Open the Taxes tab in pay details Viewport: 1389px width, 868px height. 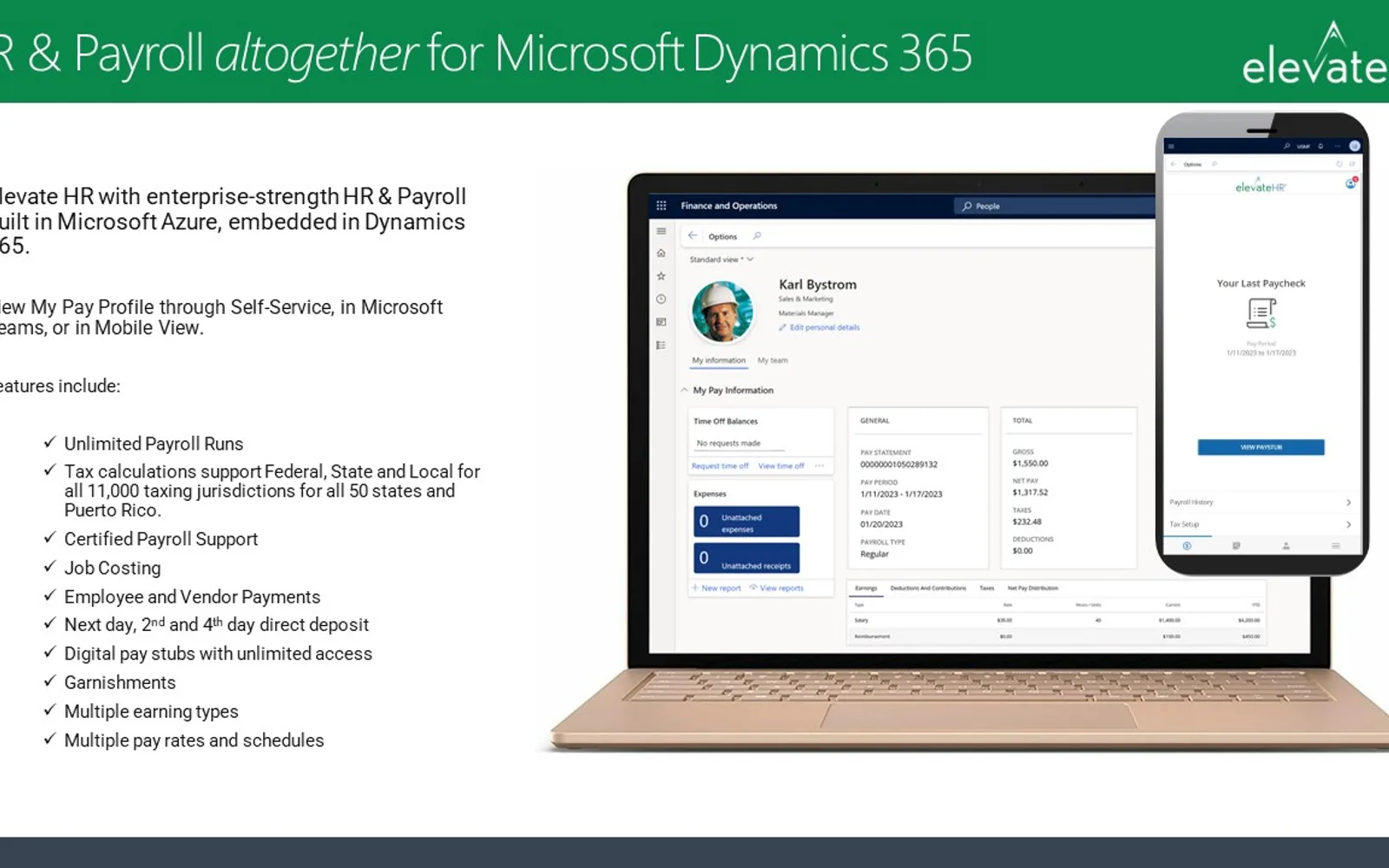click(987, 589)
